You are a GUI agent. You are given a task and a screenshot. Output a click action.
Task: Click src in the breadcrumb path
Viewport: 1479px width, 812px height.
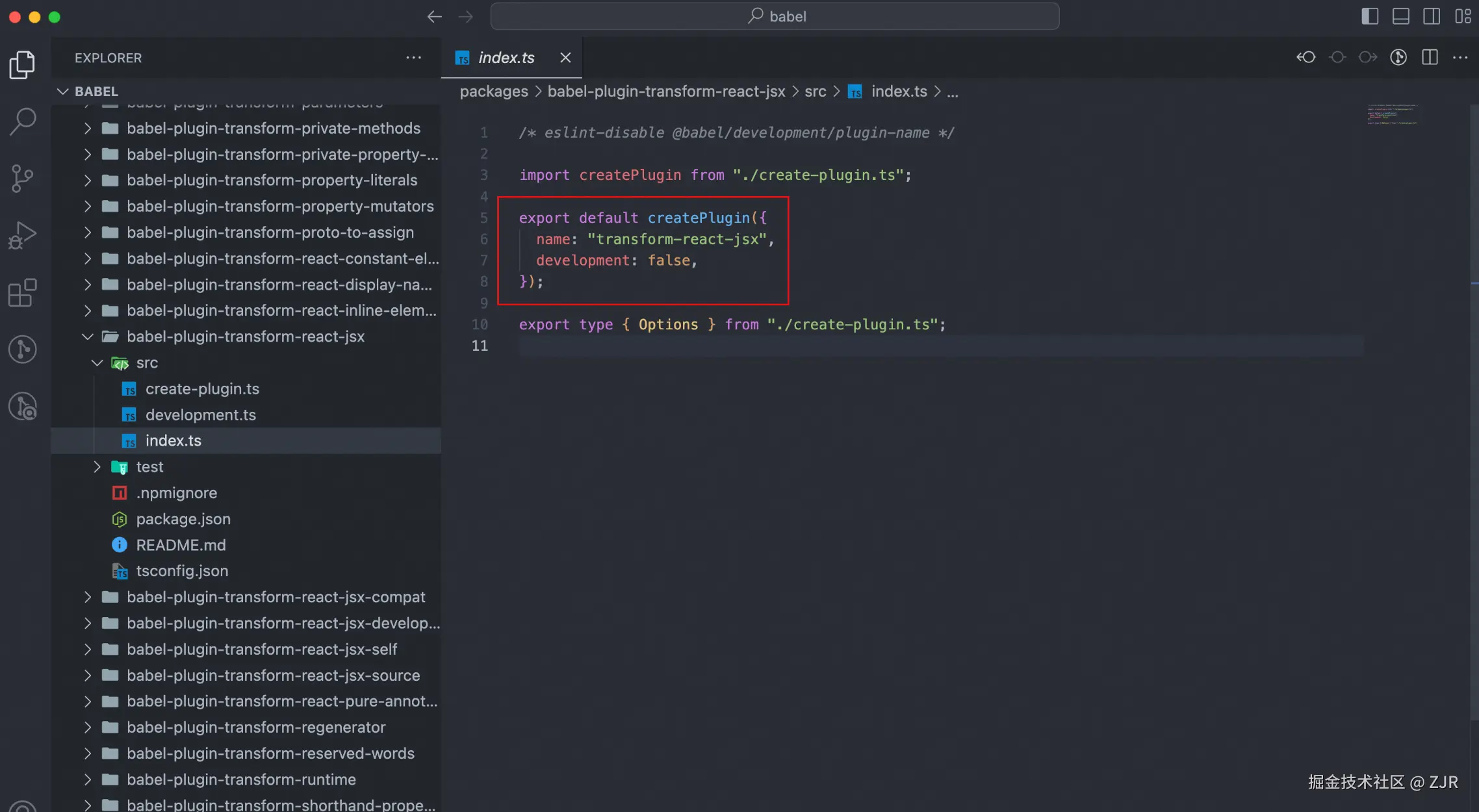pyautogui.click(x=815, y=92)
